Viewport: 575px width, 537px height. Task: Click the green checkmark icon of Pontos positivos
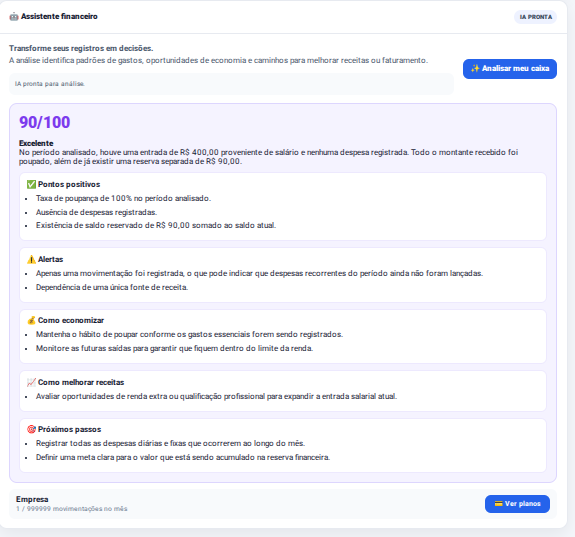(x=31, y=184)
